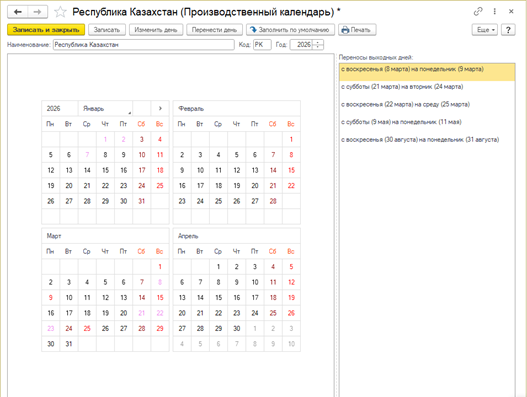The height and width of the screenshot is (397, 527).
Task: Select January 1 in the calendar
Action: pos(106,140)
